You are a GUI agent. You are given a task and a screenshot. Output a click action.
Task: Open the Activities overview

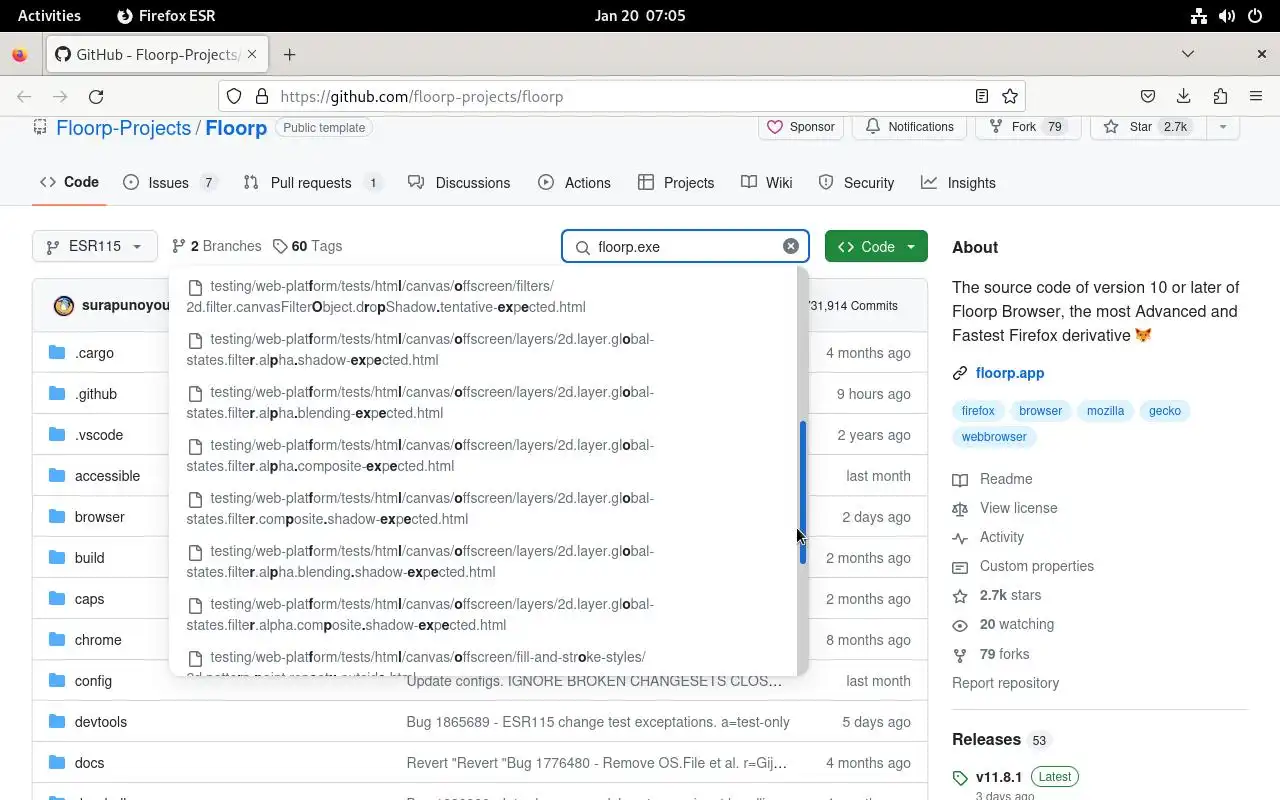coord(49,15)
